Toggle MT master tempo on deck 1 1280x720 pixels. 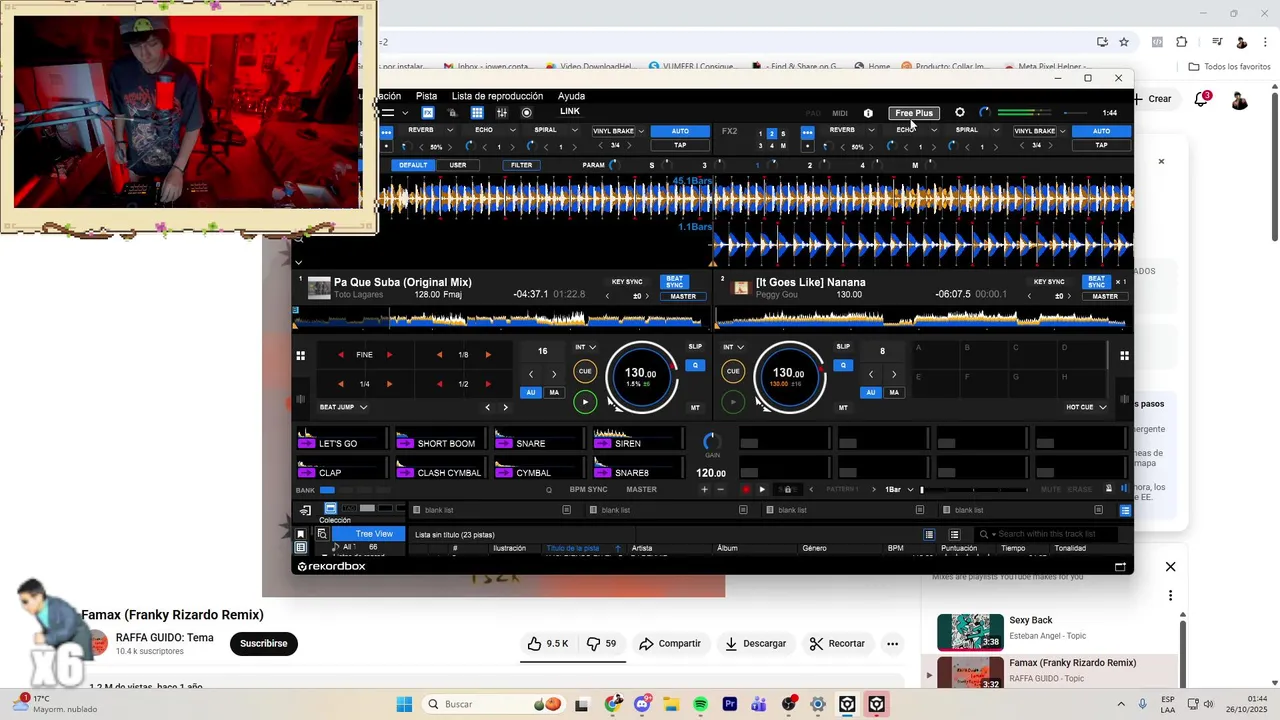point(695,408)
